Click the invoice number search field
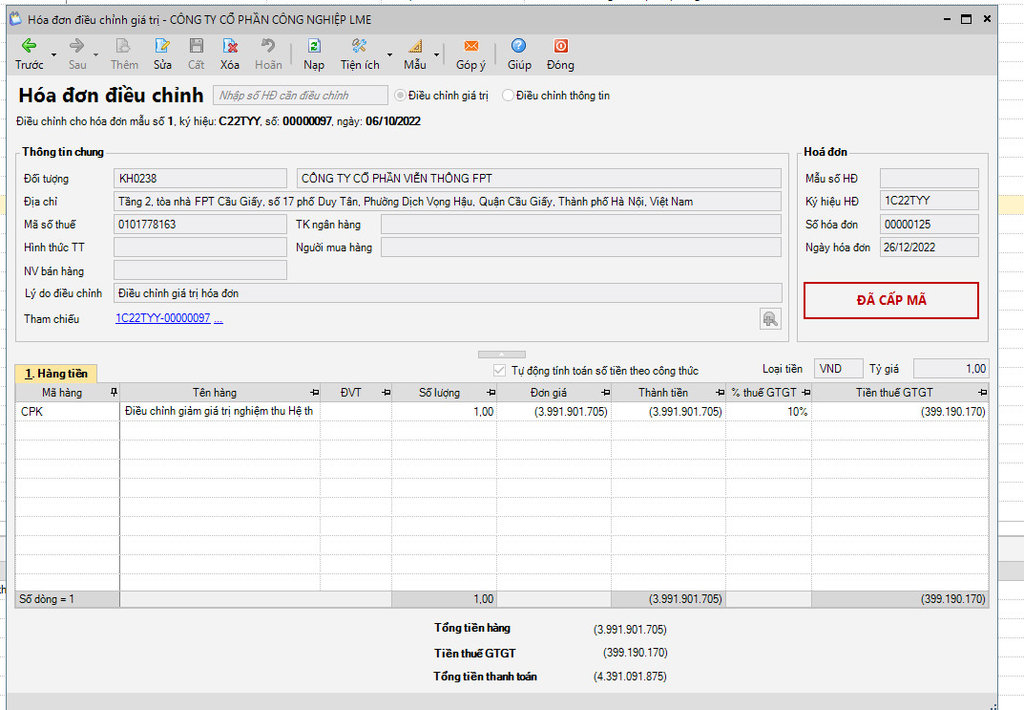Screen dimensions: 1024x710 pyautogui.click(x=300, y=95)
